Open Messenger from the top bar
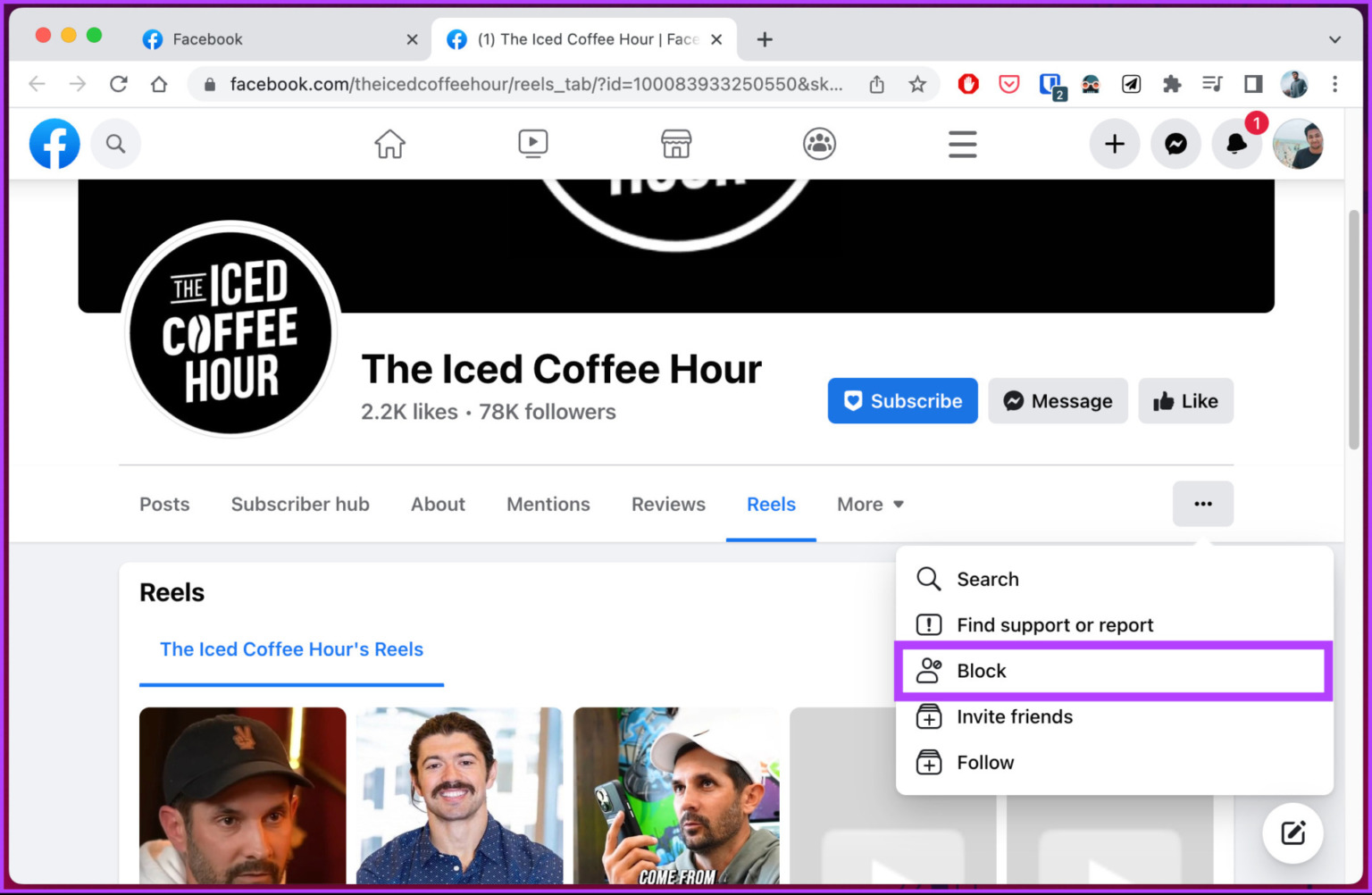This screenshot has height=895, width=1372. click(x=1175, y=144)
